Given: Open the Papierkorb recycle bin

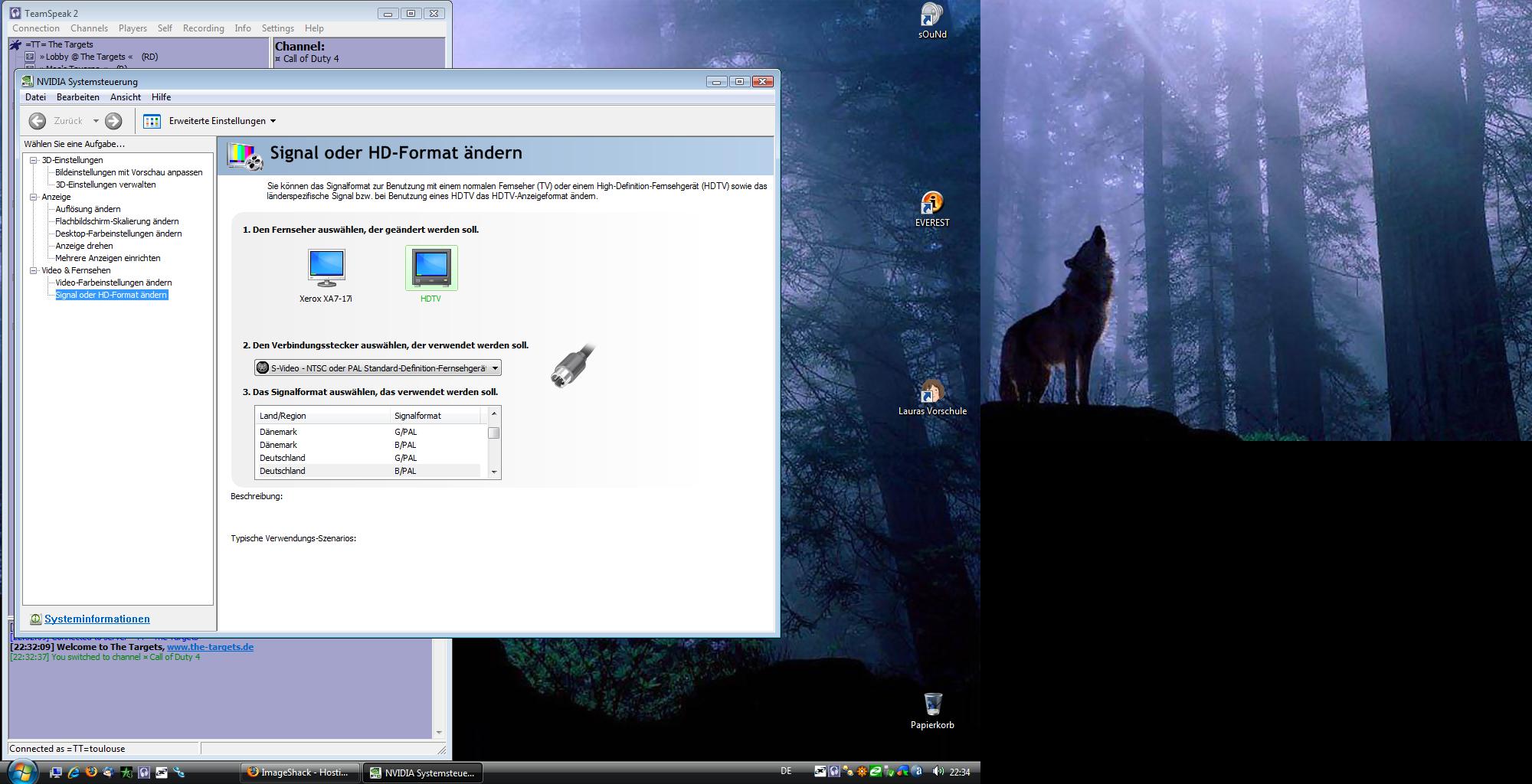Looking at the screenshot, I should click(932, 710).
